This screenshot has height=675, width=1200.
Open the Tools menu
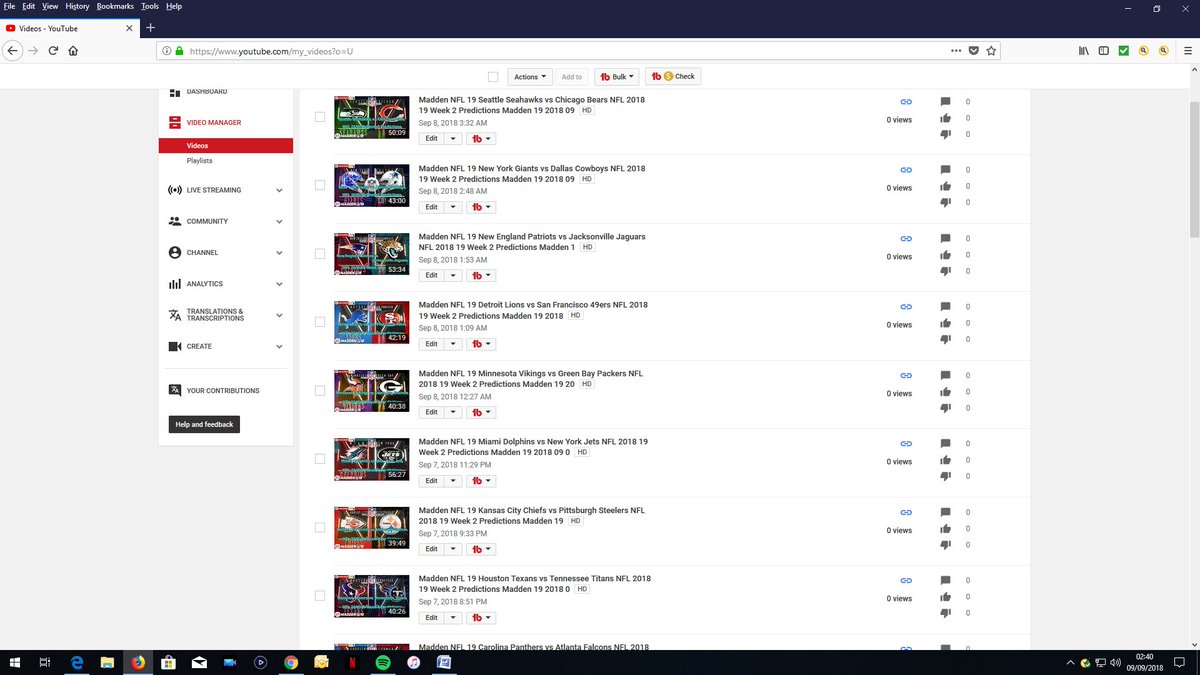click(149, 6)
